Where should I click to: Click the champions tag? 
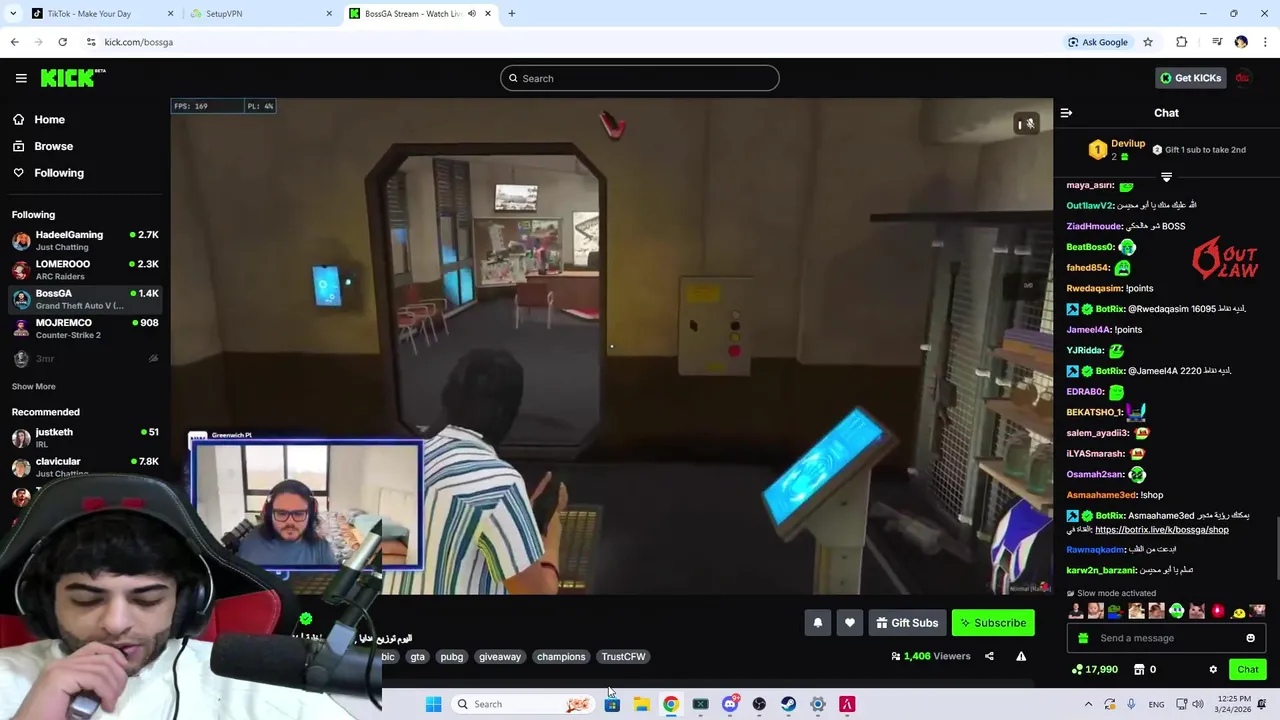pos(561,656)
